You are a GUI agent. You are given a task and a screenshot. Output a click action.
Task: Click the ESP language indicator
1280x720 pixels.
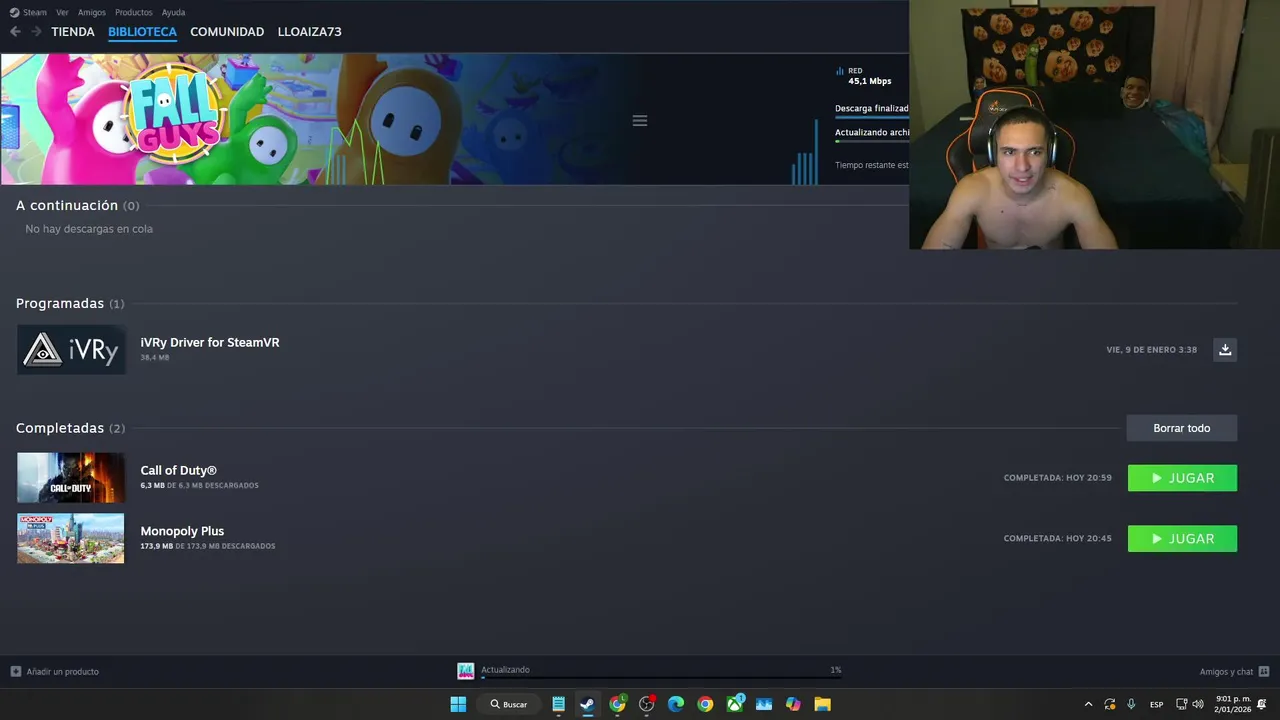tap(1156, 704)
